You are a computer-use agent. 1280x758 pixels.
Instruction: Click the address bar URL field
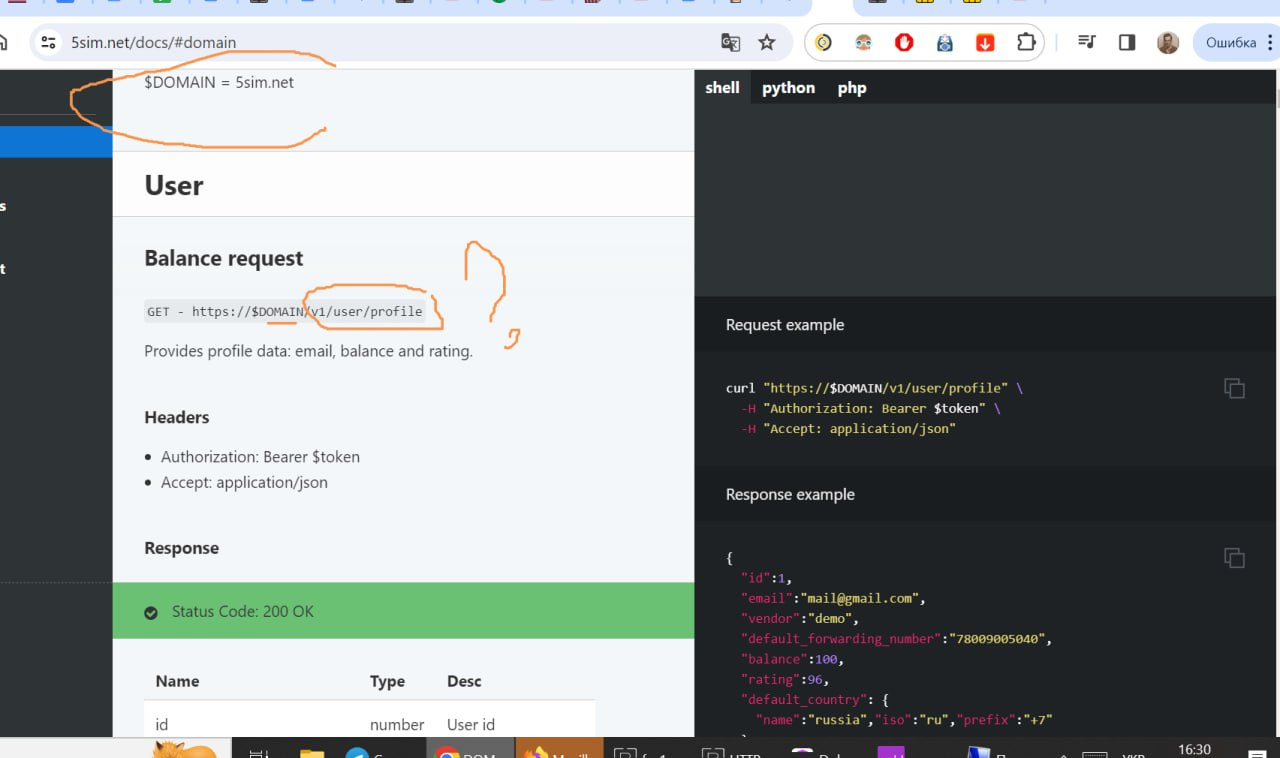(x=380, y=42)
